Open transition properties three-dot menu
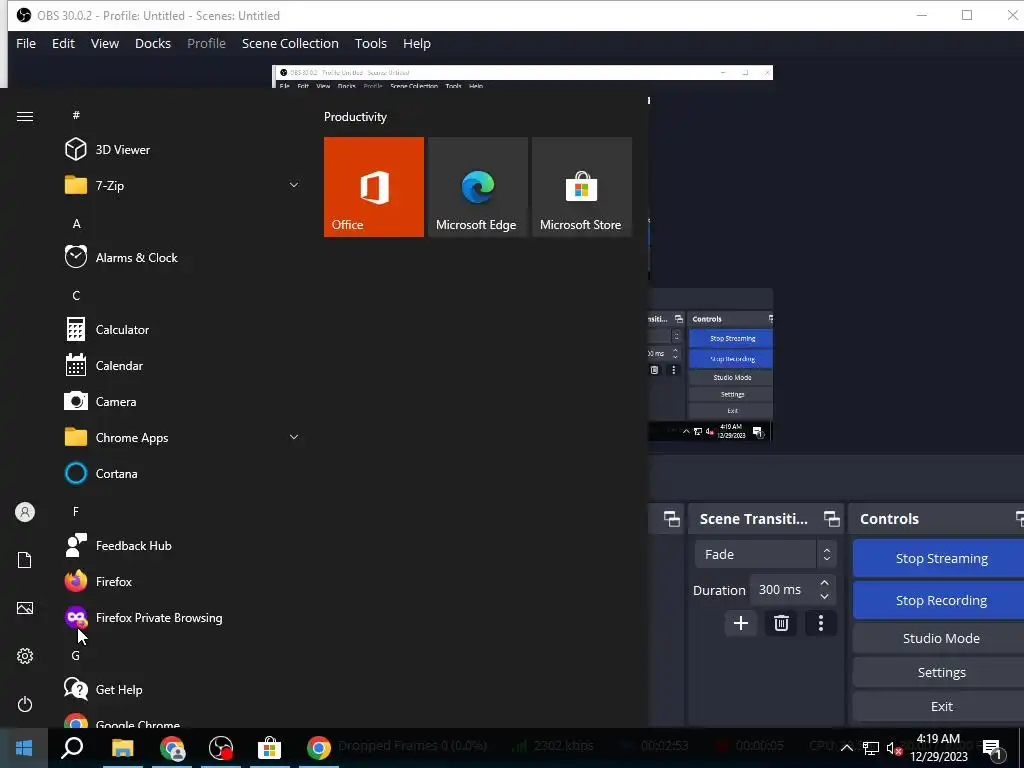The width and height of the screenshot is (1024, 768). (821, 623)
